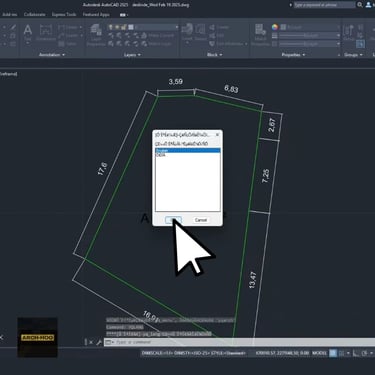Expand the Annotation panel dropdown
The height and width of the screenshot is (375, 375).
(52, 55)
